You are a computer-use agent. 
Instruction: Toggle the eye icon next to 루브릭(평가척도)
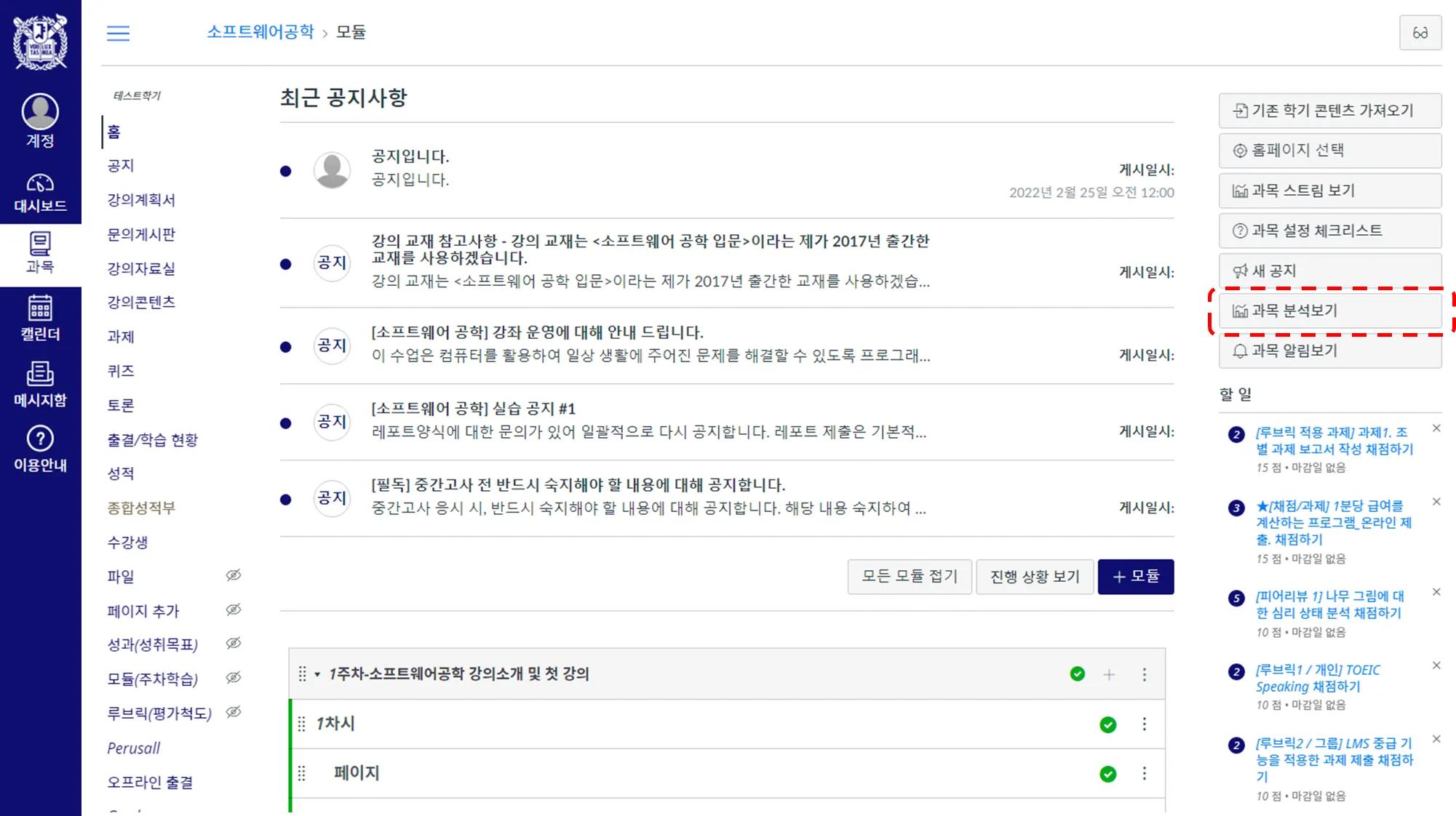pos(233,712)
